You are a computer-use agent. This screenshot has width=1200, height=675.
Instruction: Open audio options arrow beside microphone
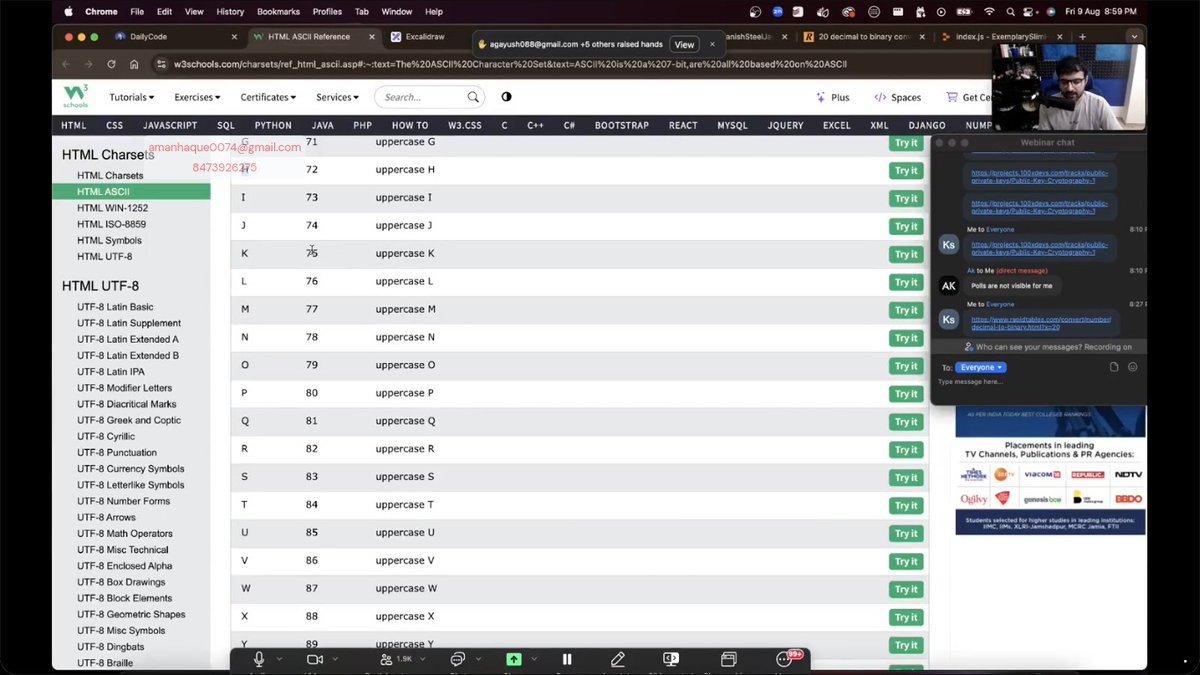tap(281, 659)
